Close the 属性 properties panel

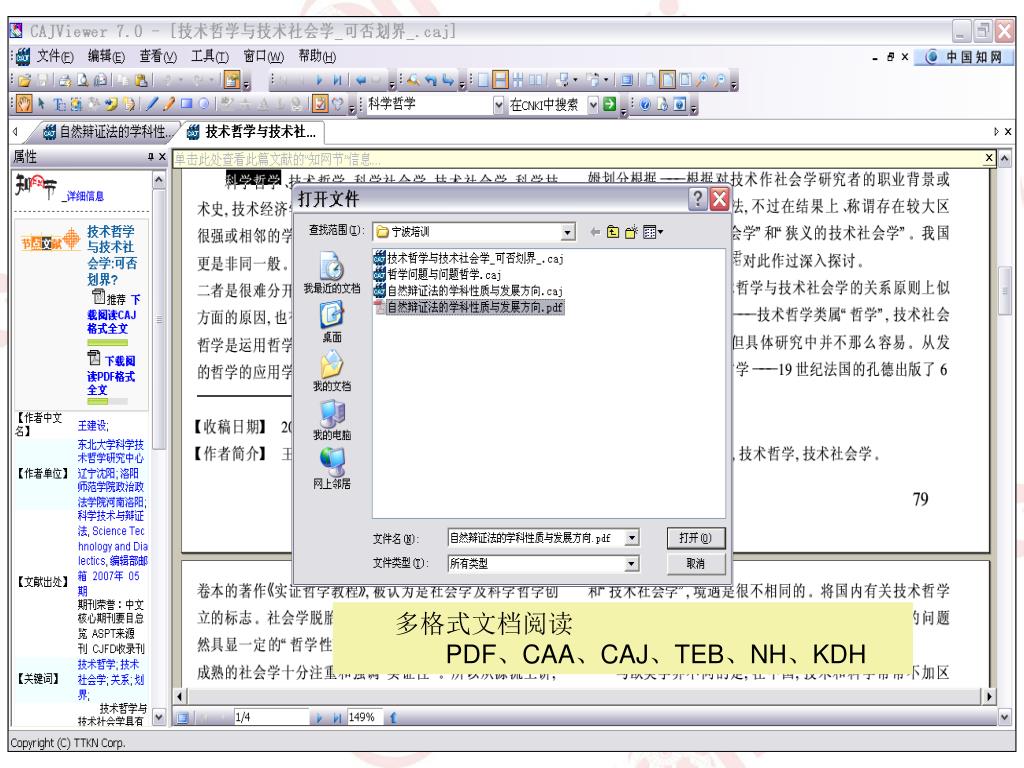click(x=162, y=157)
